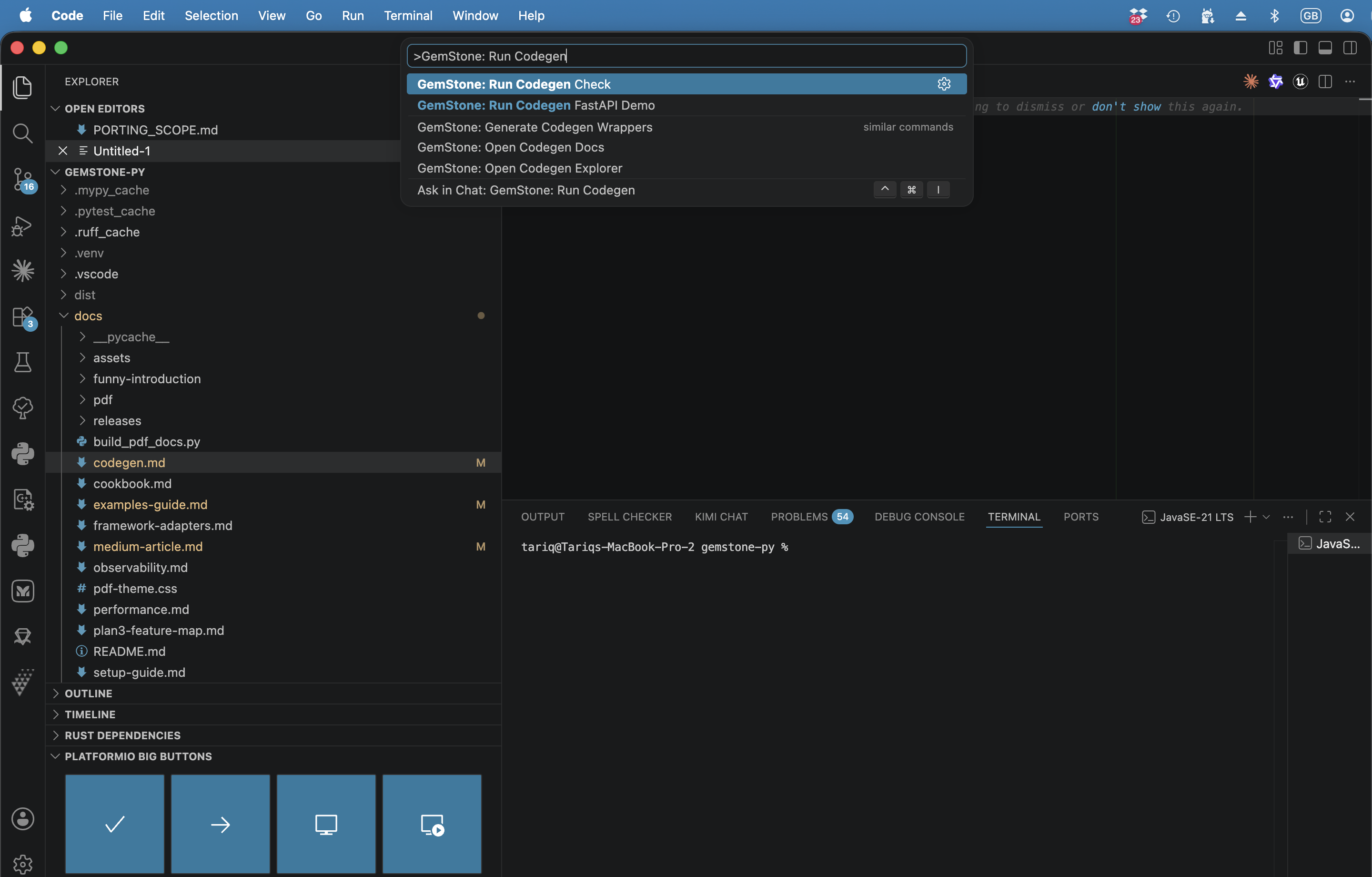
Task: Click the PlatformIO arrow upload button
Action: point(220,824)
